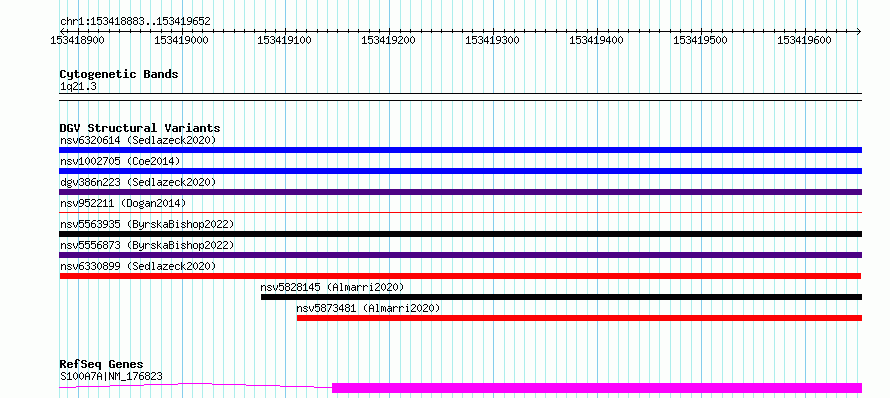Click the nsv6320614 (Sedlazeck2020) variant label
This screenshot has width=890, height=398.
tap(138, 140)
